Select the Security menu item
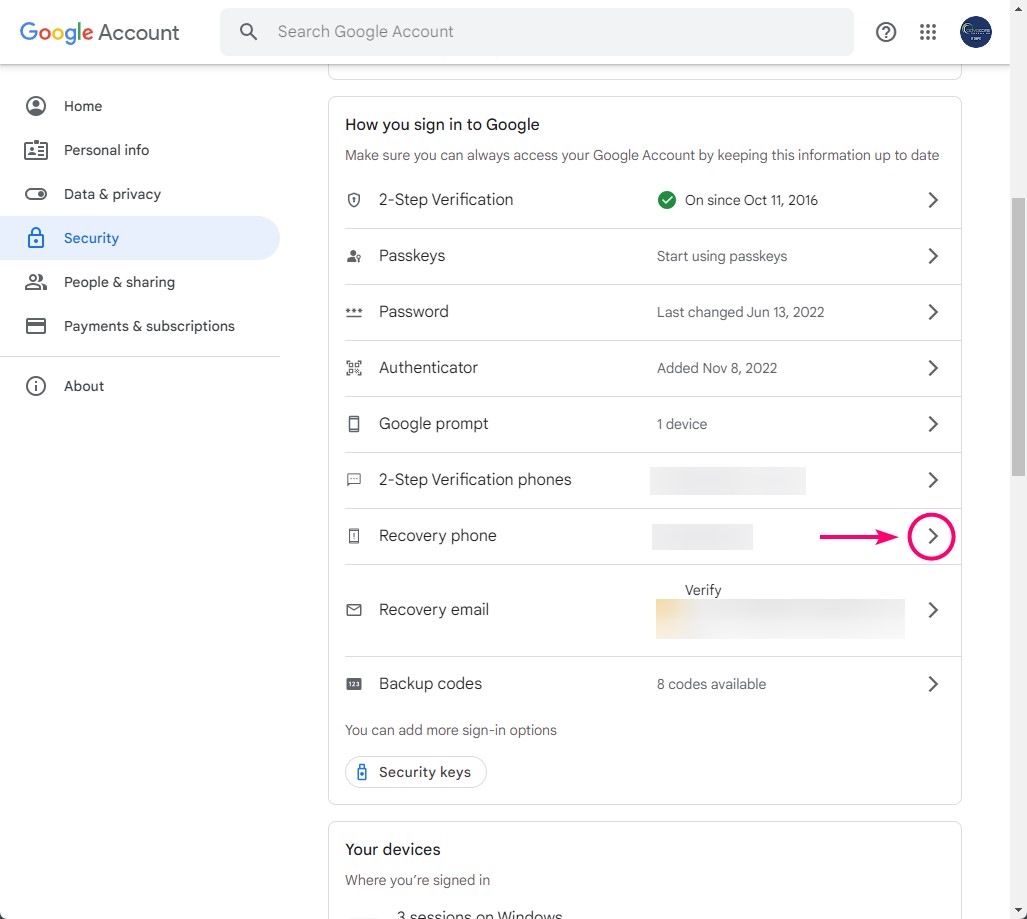The image size is (1027, 919). (140, 238)
